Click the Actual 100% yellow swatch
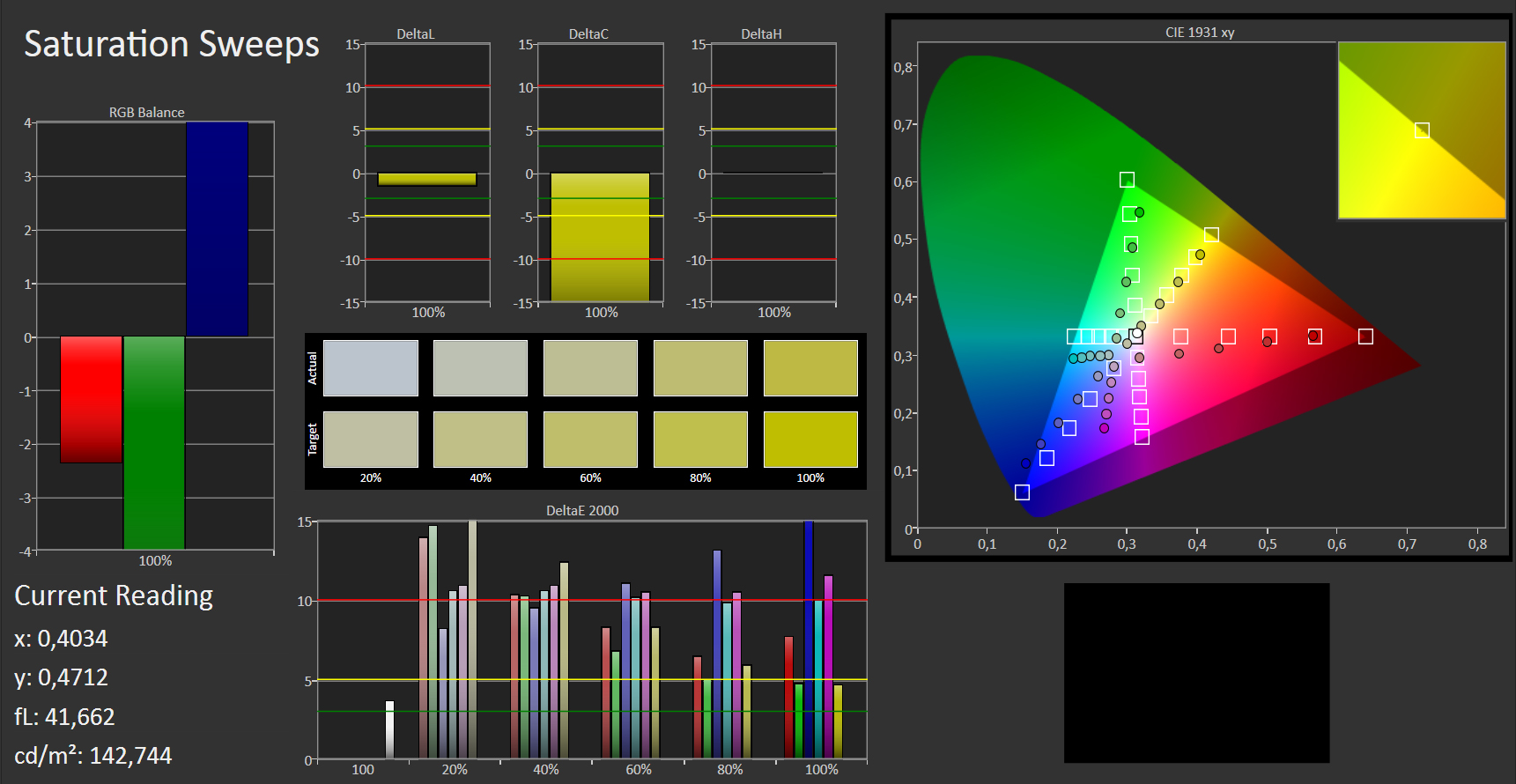The image size is (1516, 784). pos(810,368)
